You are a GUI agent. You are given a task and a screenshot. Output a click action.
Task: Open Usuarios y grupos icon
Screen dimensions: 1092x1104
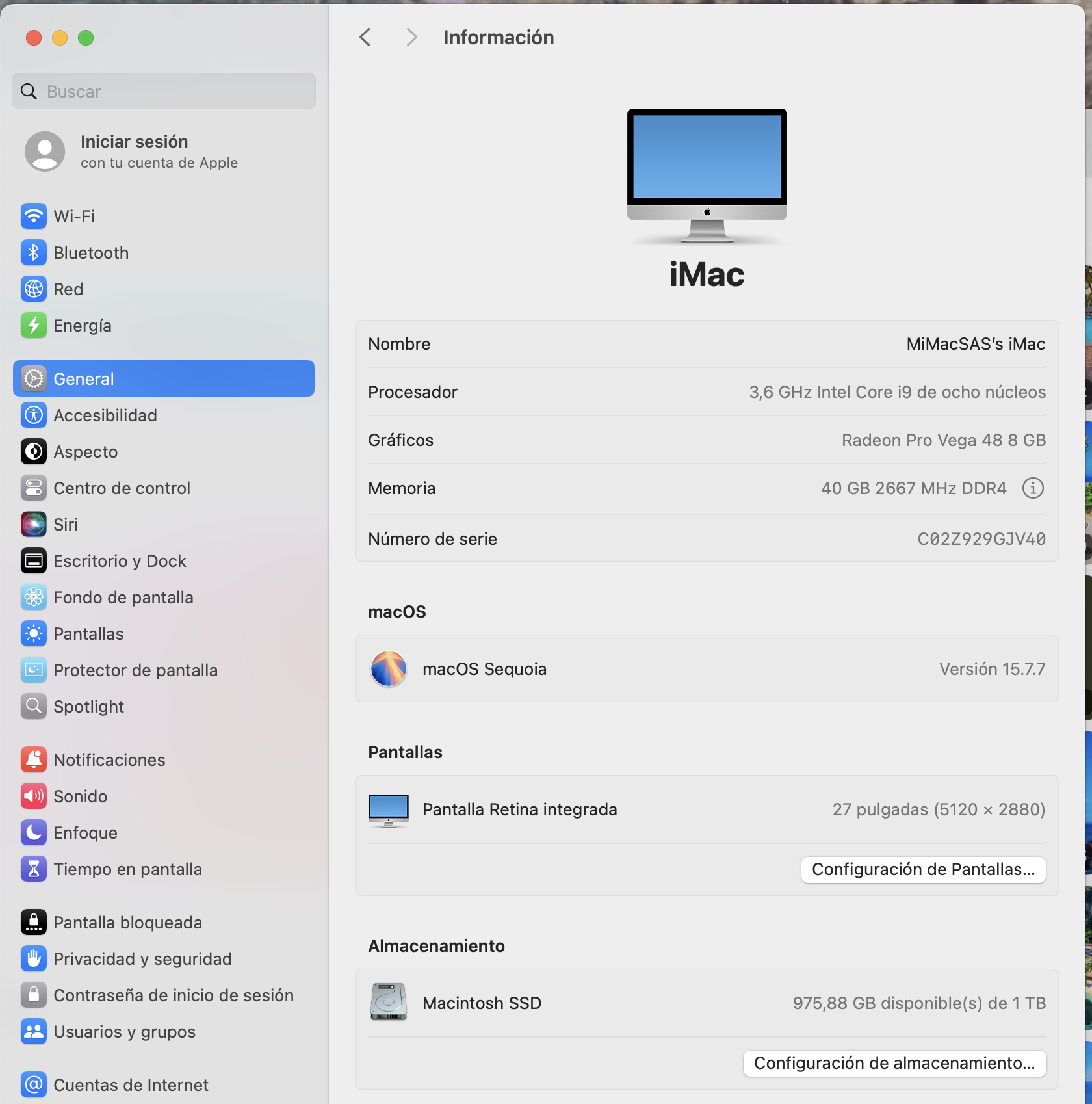pyautogui.click(x=34, y=1032)
